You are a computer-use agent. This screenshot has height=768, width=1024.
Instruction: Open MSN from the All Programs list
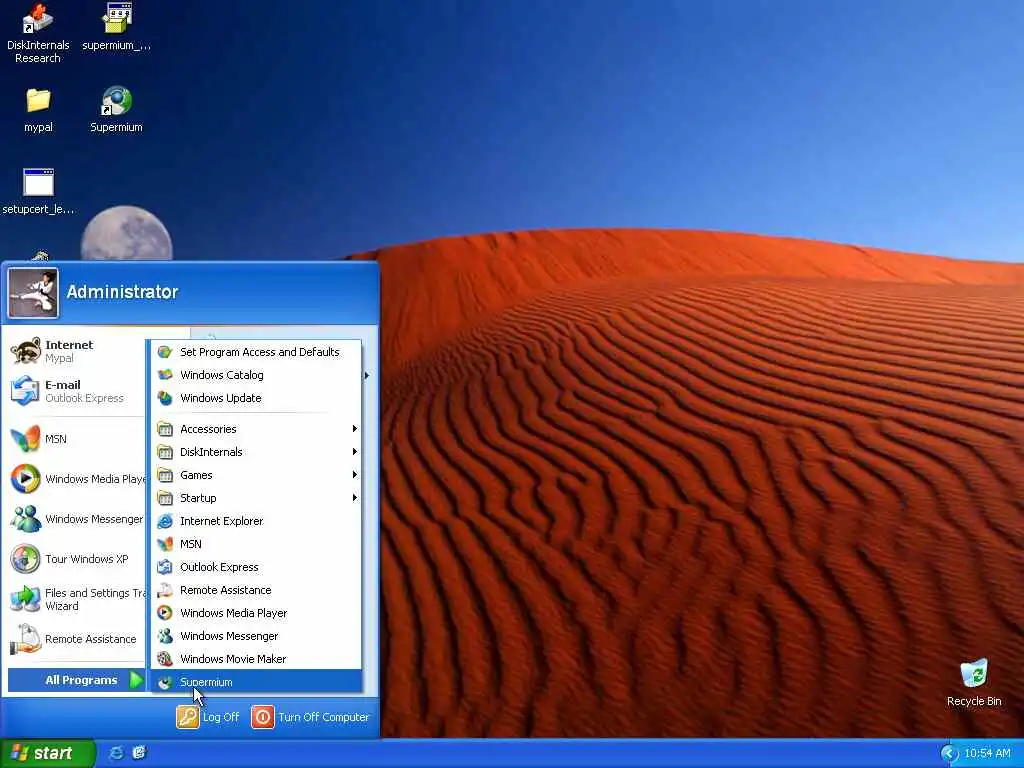(257, 544)
